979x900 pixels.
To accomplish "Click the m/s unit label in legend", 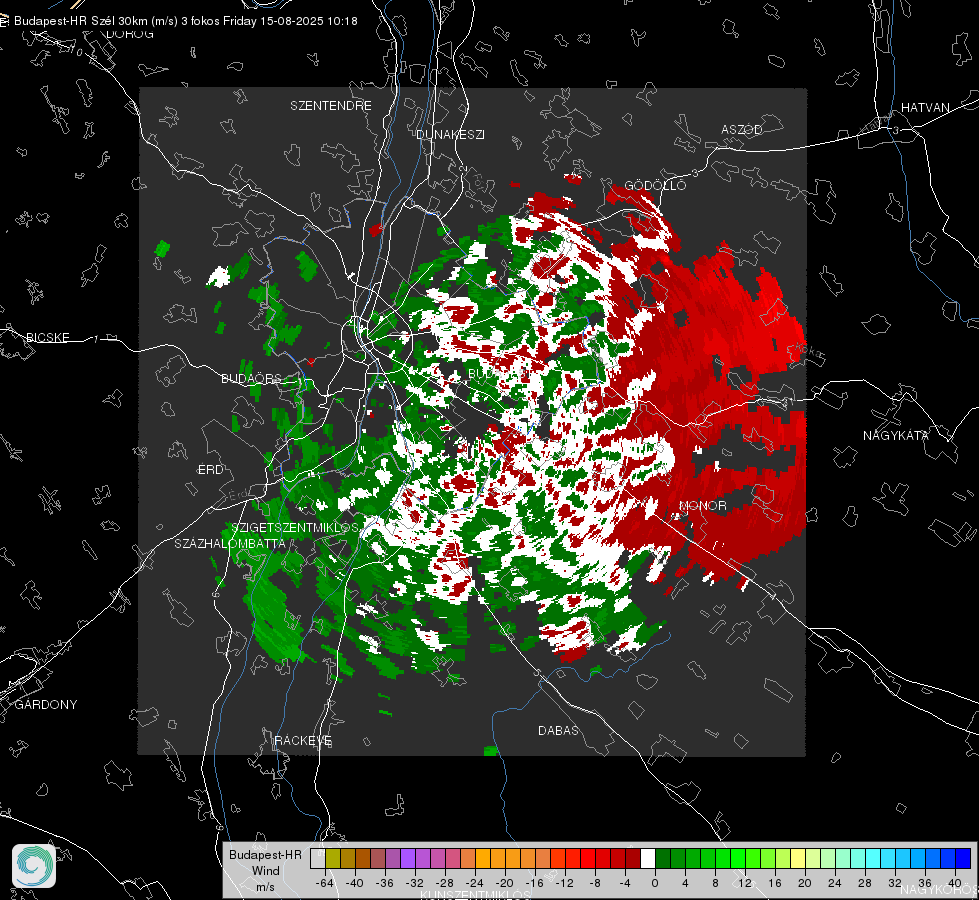I will (265, 886).
